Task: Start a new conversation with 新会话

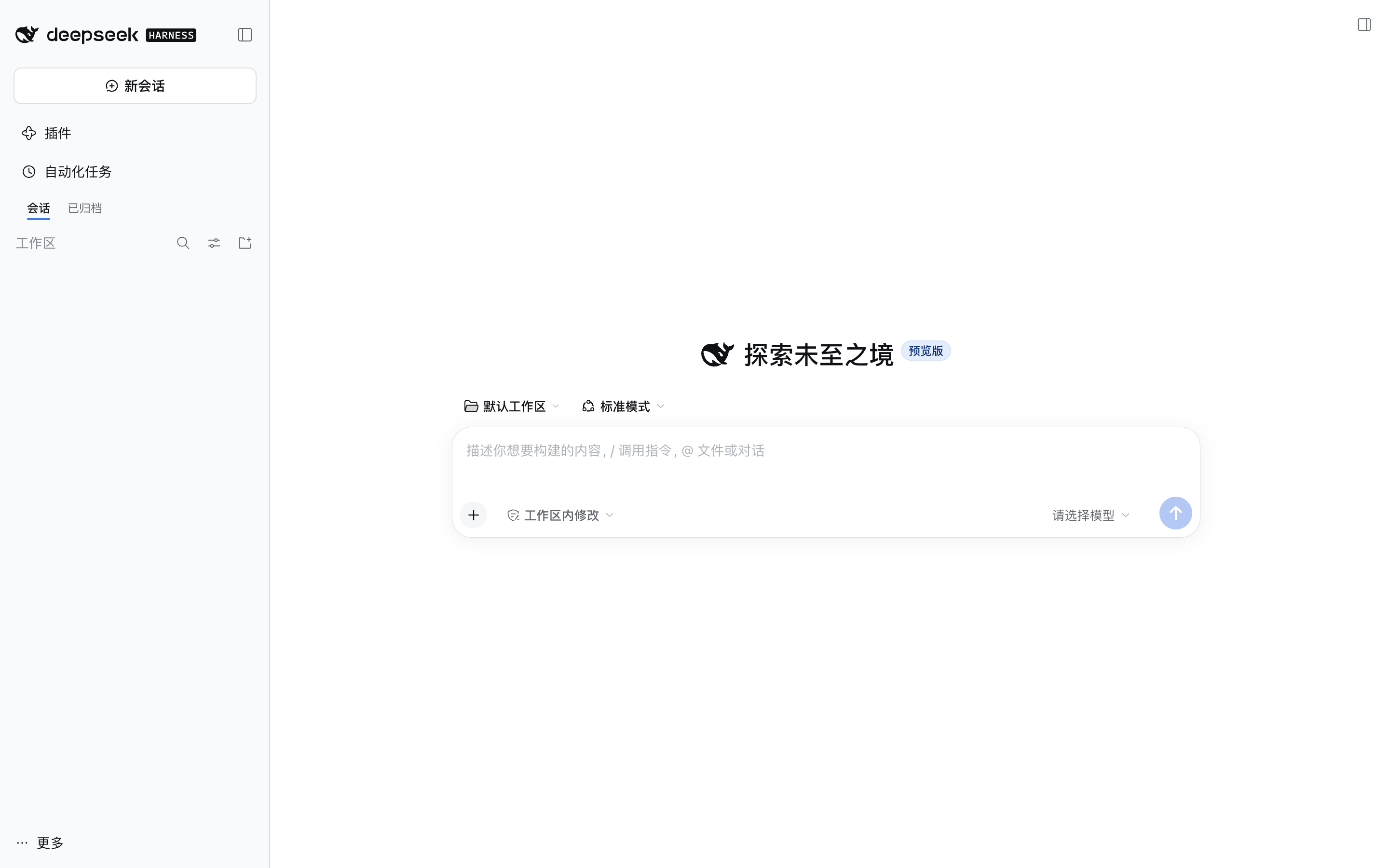Action: (135, 86)
